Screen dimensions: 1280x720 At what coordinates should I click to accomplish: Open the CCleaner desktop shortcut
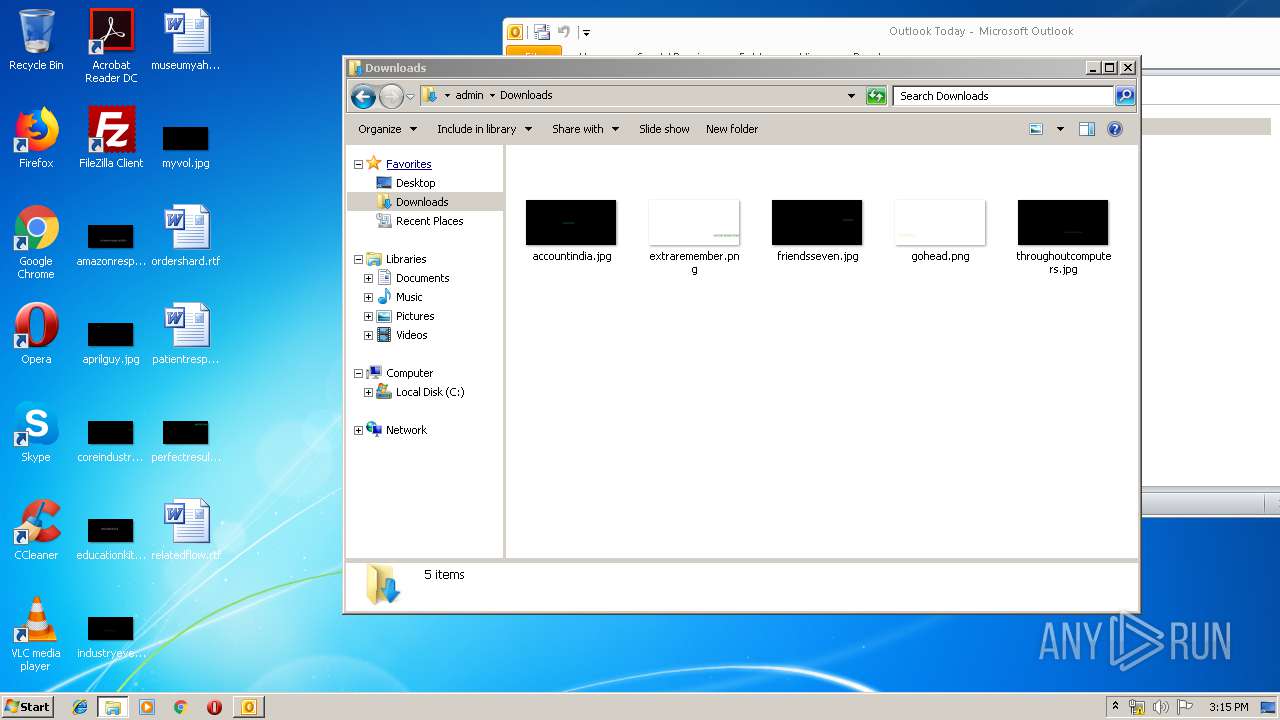coord(36,530)
